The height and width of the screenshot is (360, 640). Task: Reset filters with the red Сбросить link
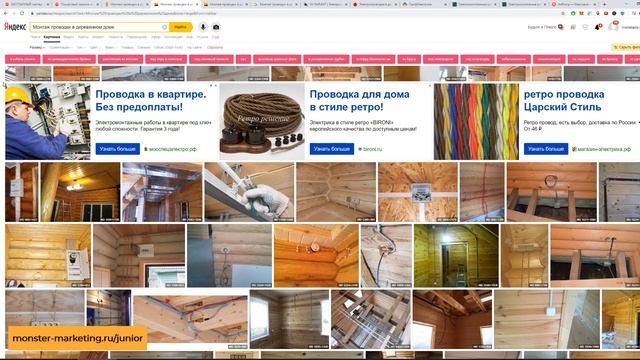[215, 47]
